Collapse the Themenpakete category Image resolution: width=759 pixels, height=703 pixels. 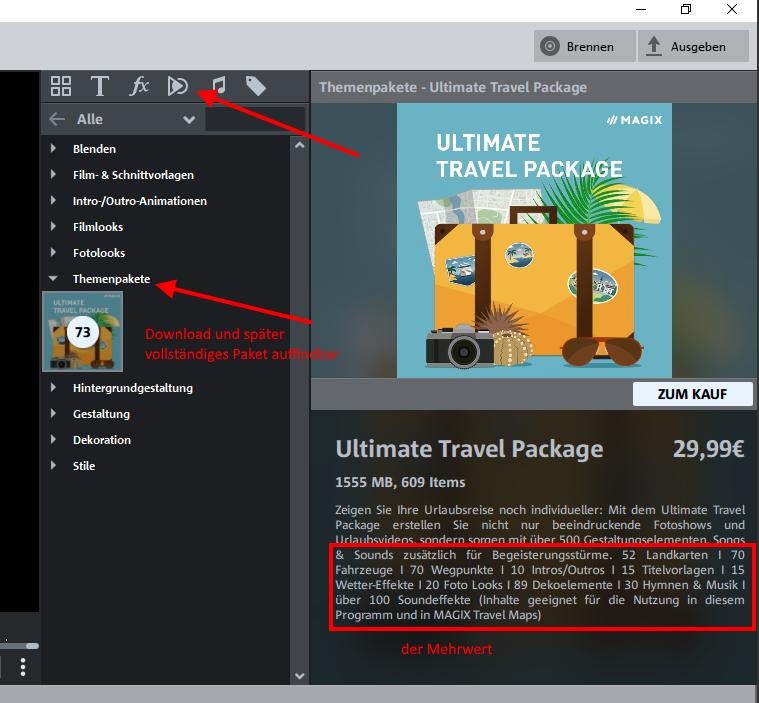pos(53,279)
